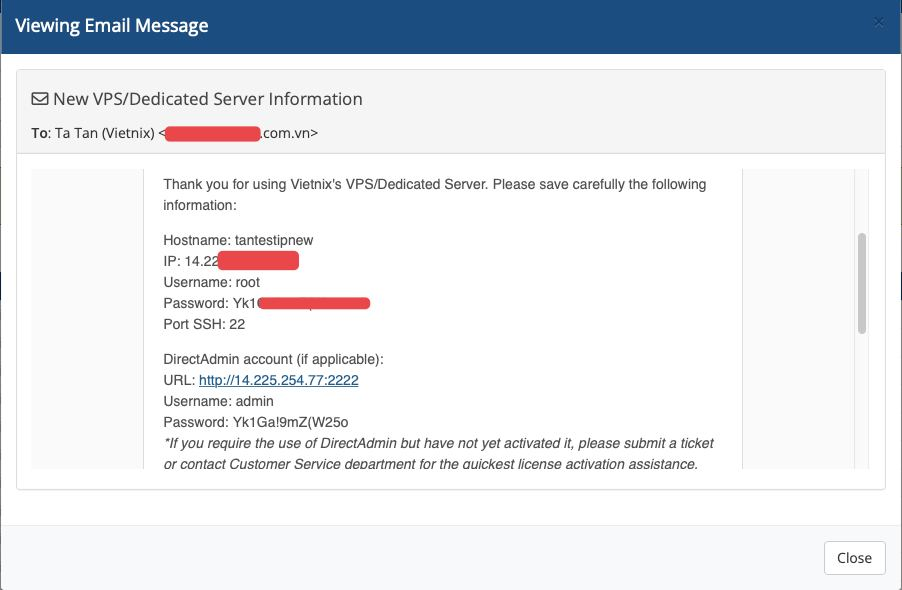Click the envelope icon beside the email subject
This screenshot has width=902, height=590.
click(40, 99)
